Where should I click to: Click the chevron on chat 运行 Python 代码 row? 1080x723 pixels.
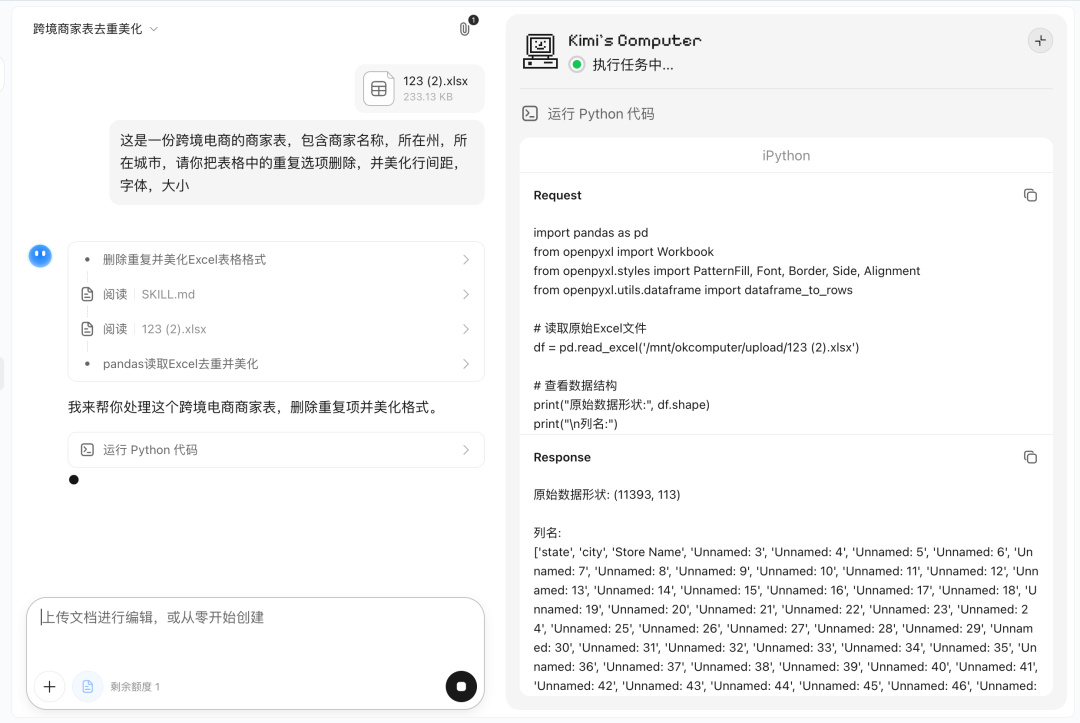click(x=466, y=450)
